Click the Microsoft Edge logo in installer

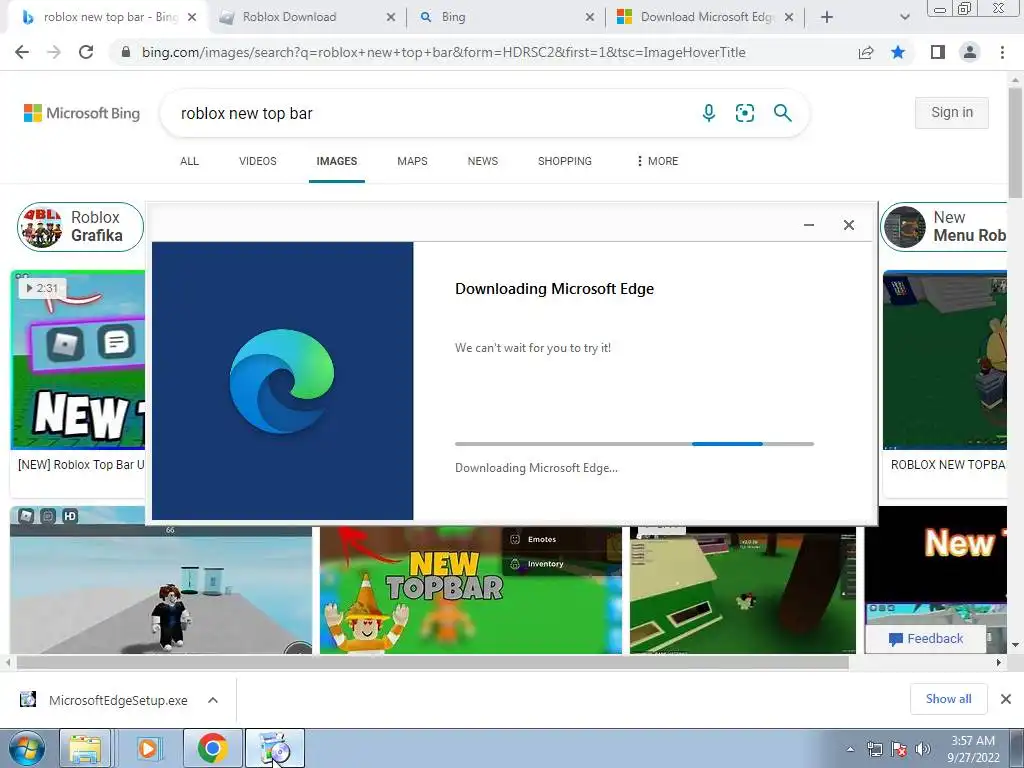point(281,381)
